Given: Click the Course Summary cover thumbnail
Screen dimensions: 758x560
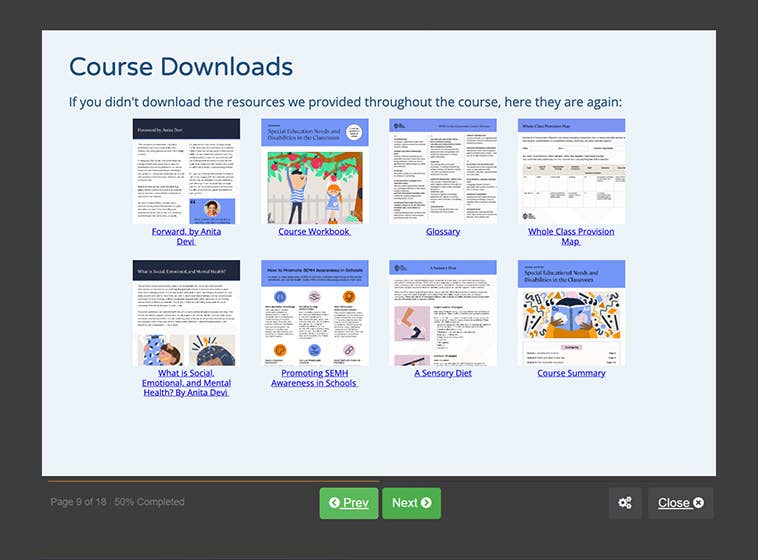Looking at the screenshot, I should click(571, 313).
